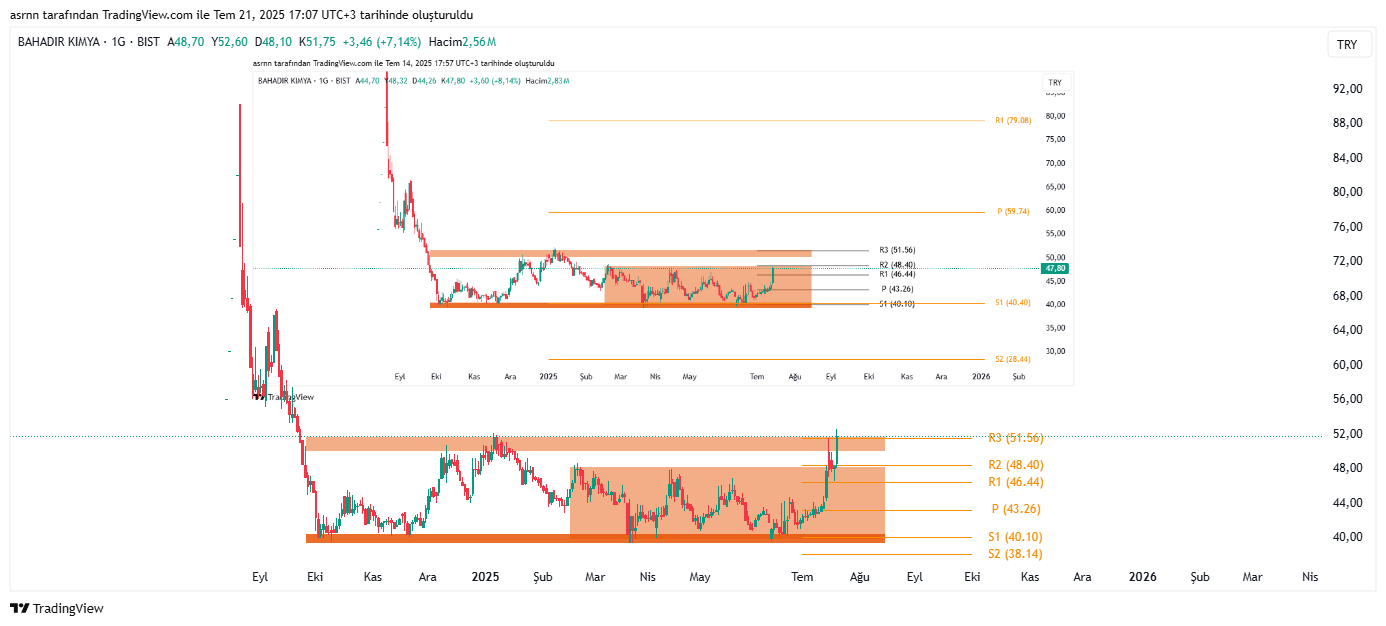Open the TRY currency selector of the main chart
The height and width of the screenshot is (626, 1386).
[1347, 44]
